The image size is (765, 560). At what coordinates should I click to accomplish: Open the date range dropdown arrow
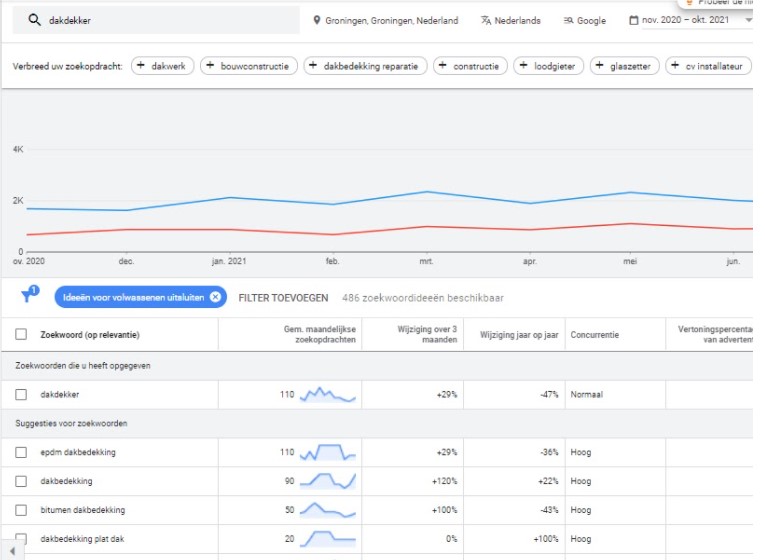click(x=748, y=20)
